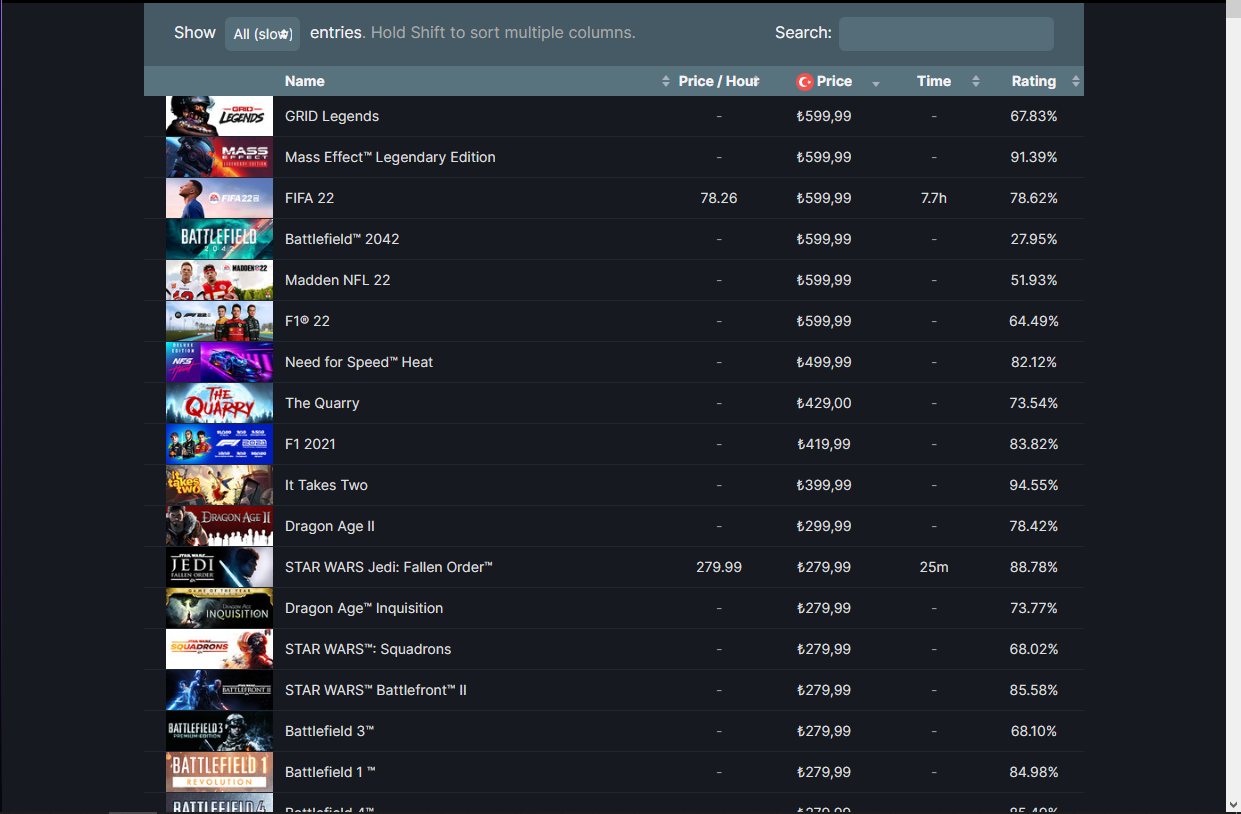Select Battlefield 2042 rating 27.95%
Viewport: 1241px width, 814px height.
1034,239
